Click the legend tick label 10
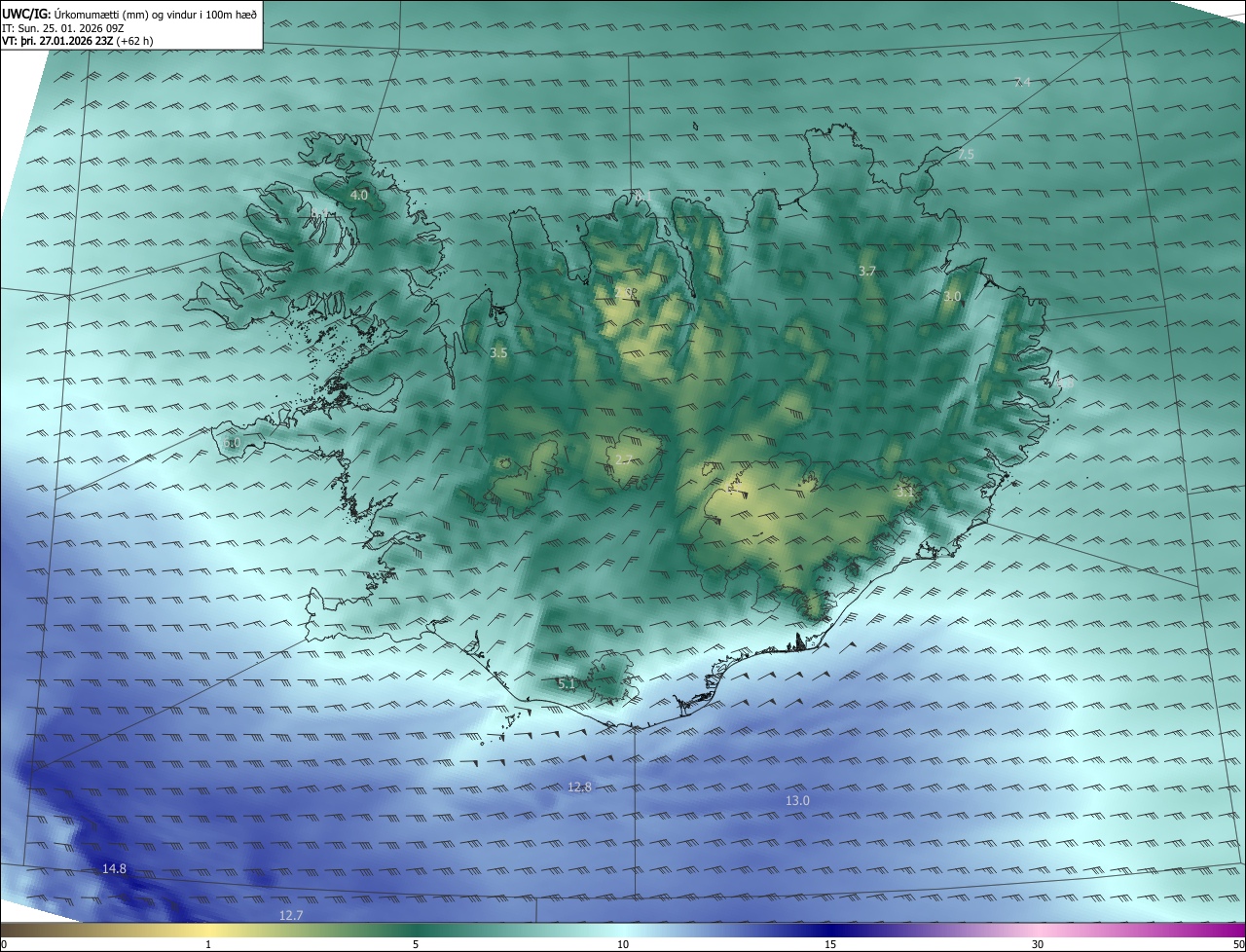The height and width of the screenshot is (952, 1246). [x=623, y=944]
